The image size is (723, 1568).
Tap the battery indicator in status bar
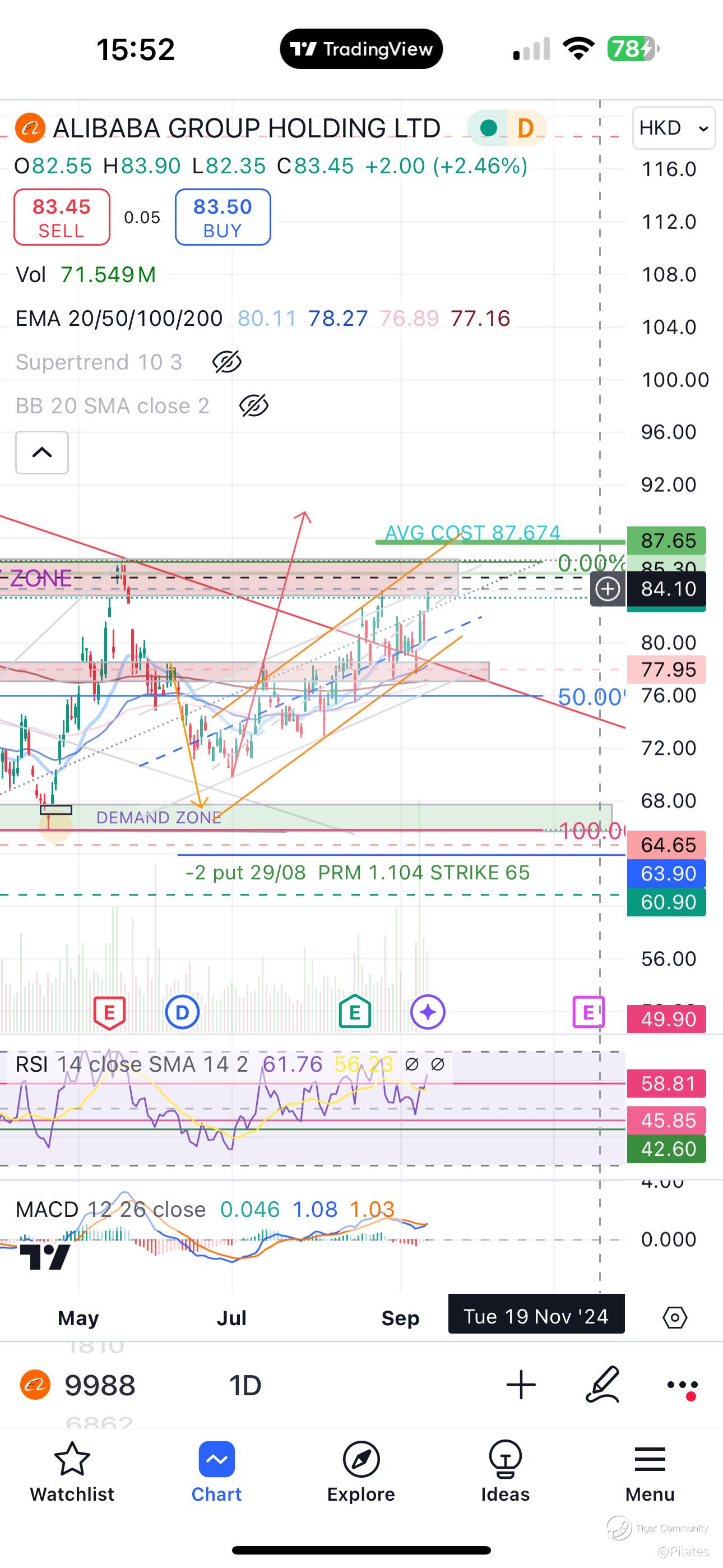[x=633, y=49]
